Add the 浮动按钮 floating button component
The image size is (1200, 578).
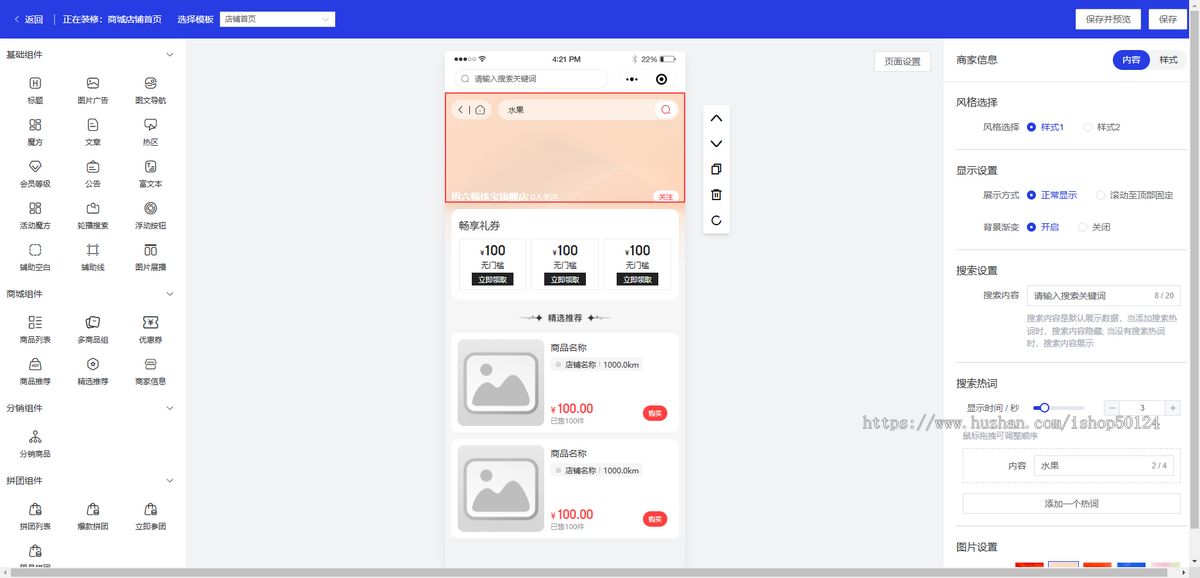[150, 217]
